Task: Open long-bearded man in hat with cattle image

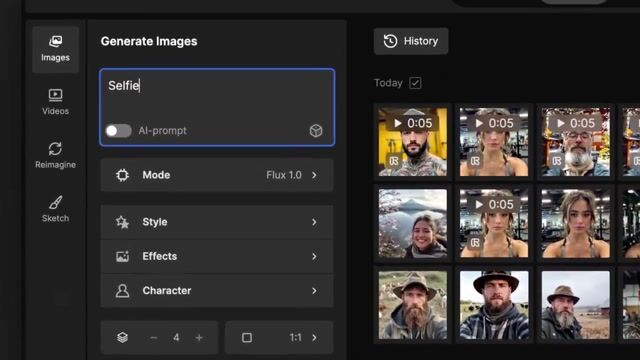Action: [x=413, y=305]
